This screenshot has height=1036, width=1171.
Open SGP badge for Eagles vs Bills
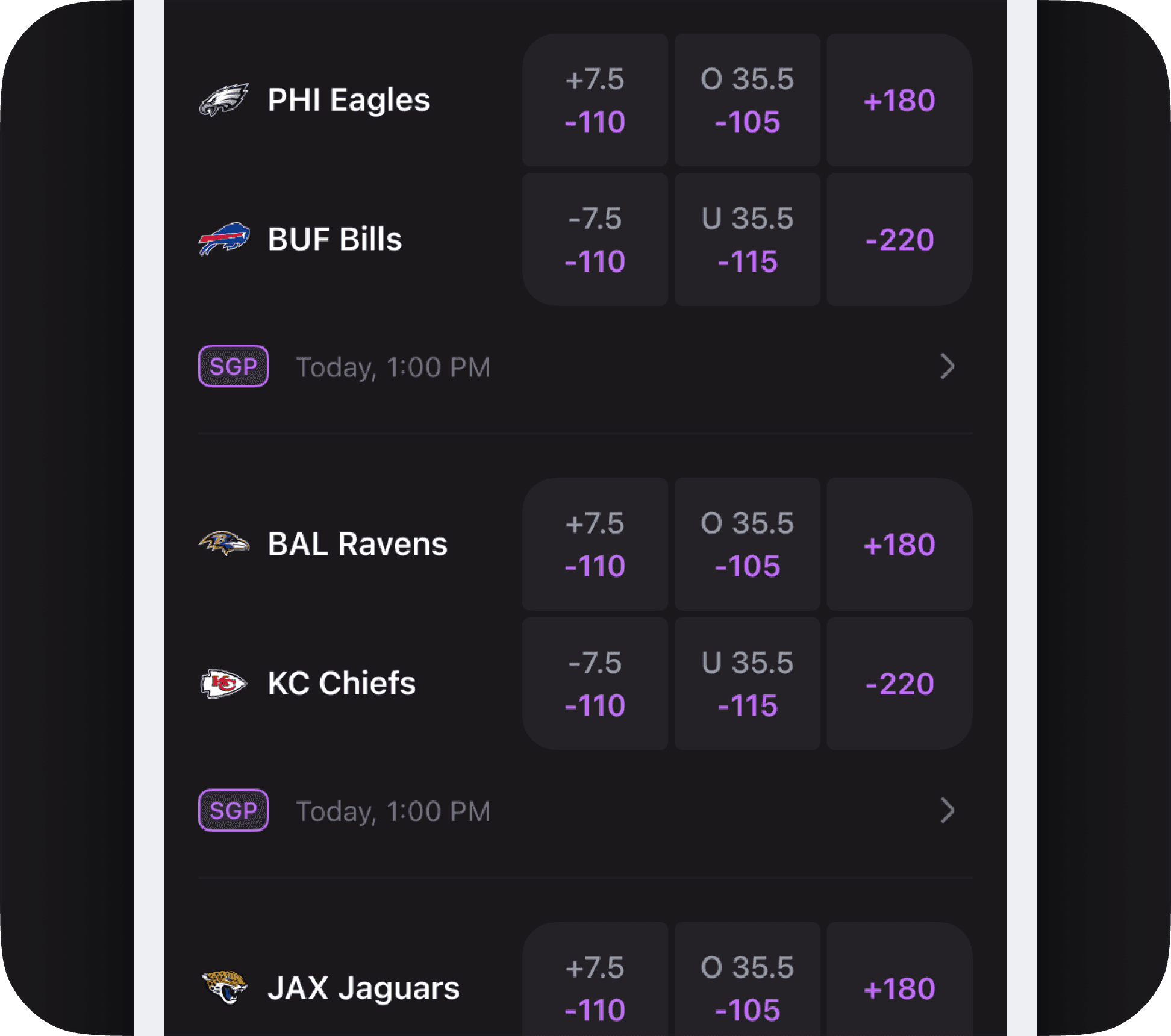pos(234,366)
